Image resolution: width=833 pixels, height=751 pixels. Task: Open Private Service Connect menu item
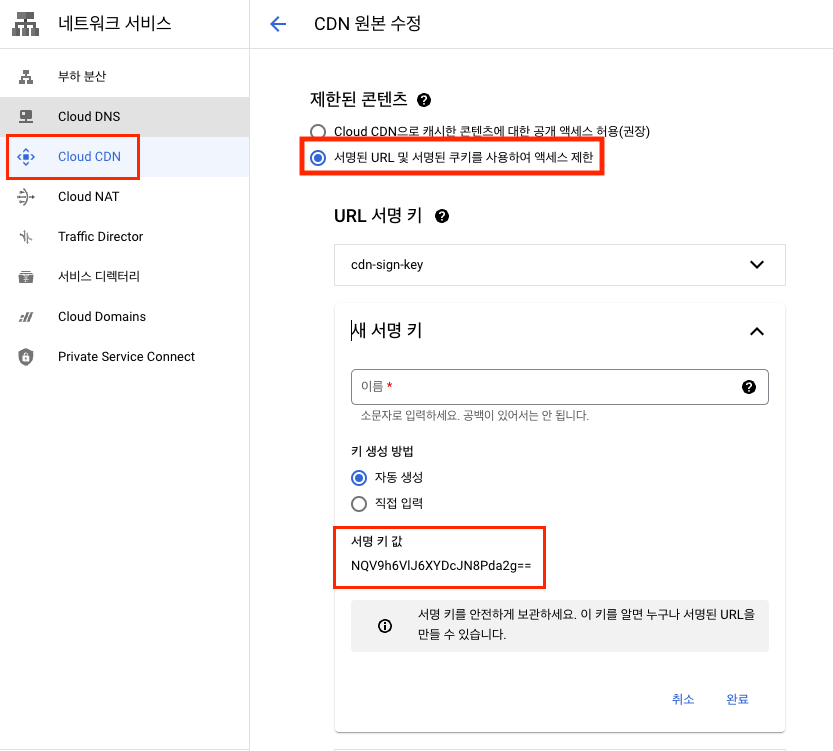124,357
